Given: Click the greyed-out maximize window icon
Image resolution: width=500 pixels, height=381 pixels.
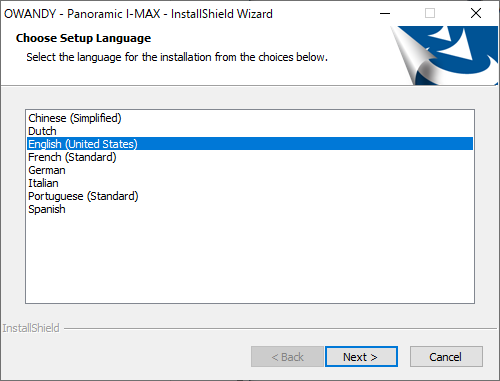Looking at the screenshot, I should tap(430, 13).
